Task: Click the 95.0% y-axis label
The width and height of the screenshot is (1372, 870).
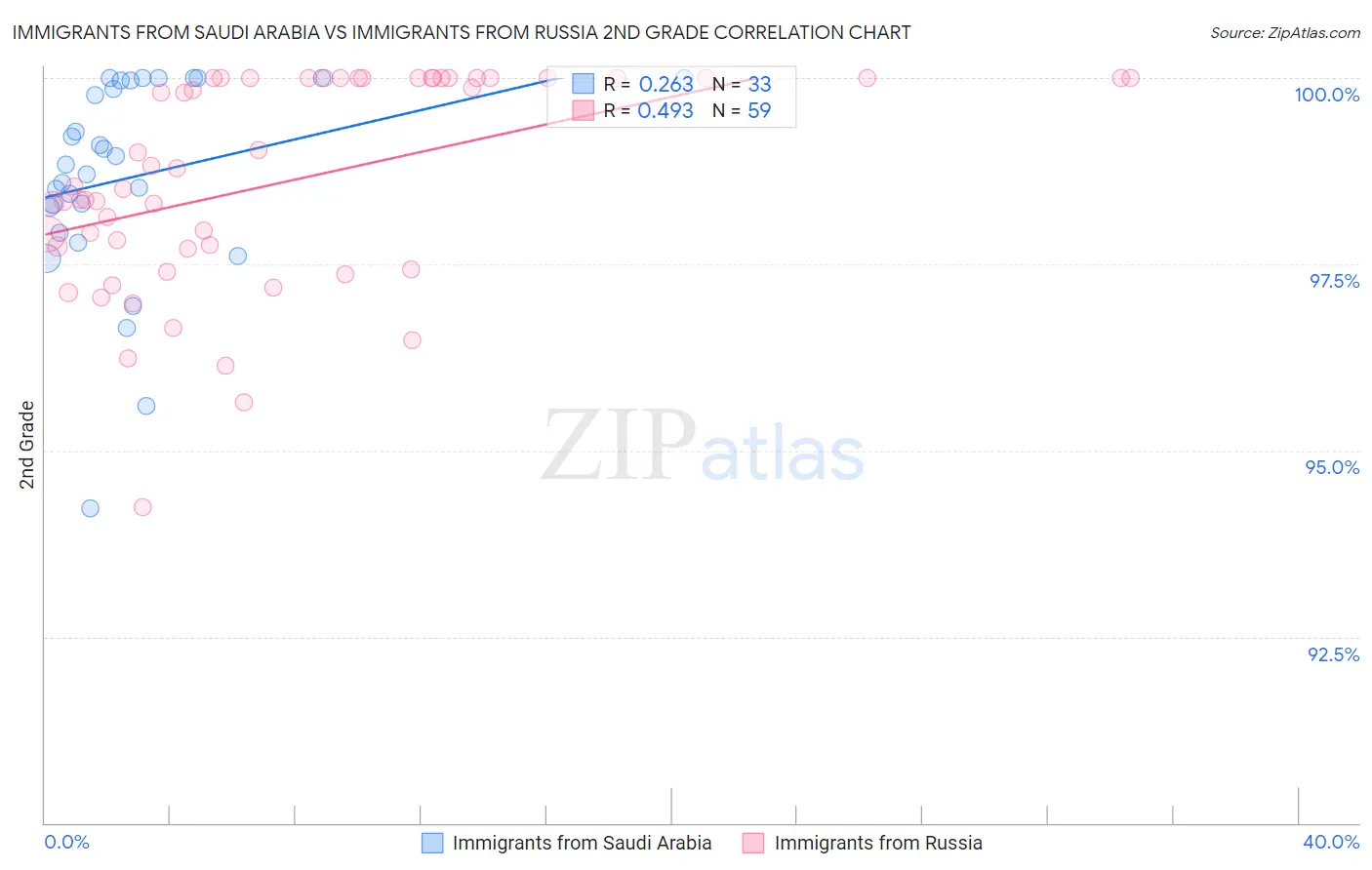Action: pyautogui.click(x=1332, y=467)
